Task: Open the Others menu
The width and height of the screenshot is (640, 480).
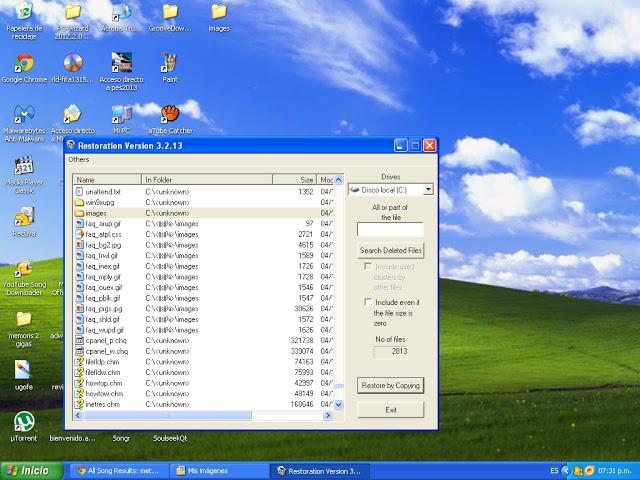Action: pyautogui.click(x=79, y=159)
